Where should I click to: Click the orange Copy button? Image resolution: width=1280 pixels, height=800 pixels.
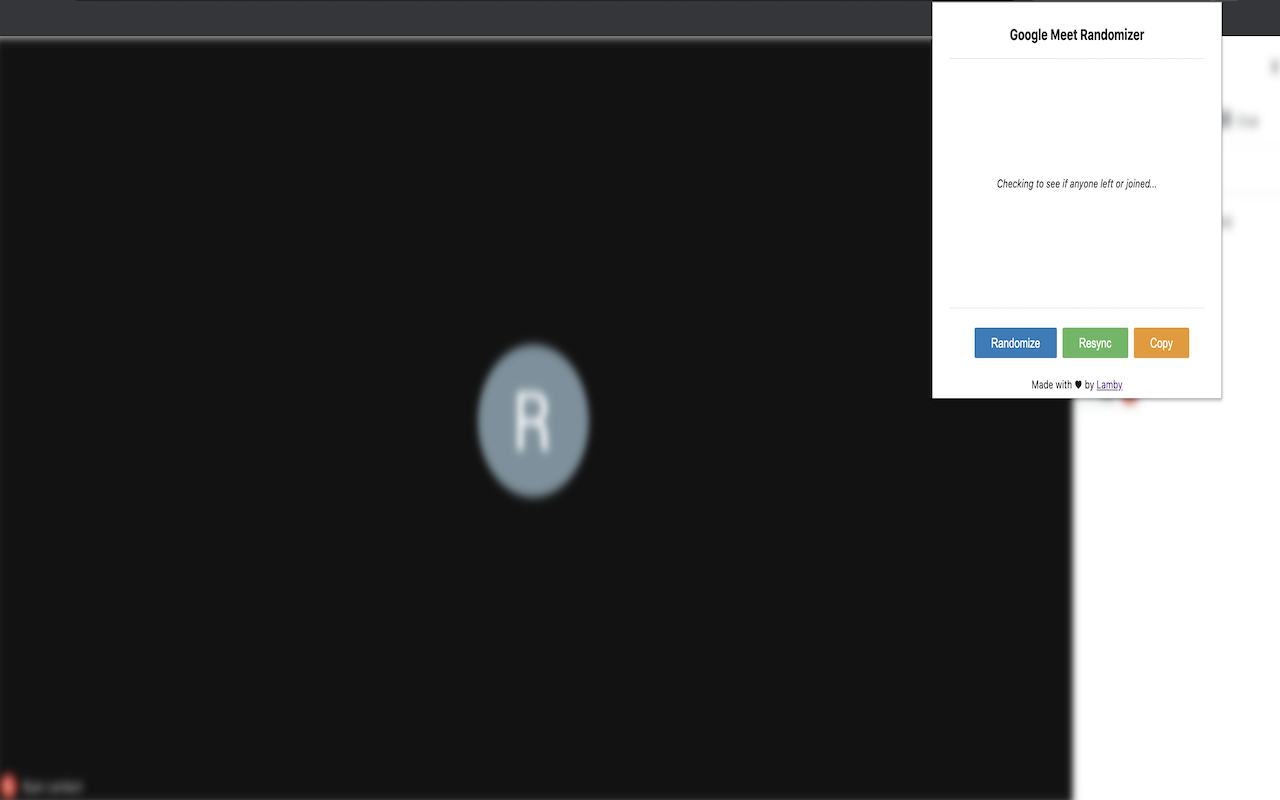tap(1161, 343)
